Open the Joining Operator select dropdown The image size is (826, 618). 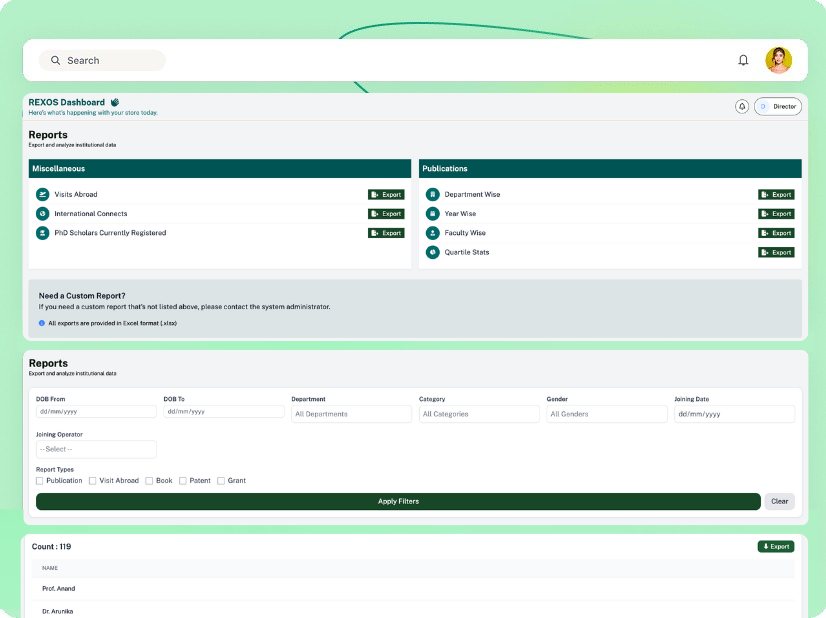pyautogui.click(x=96, y=449)
